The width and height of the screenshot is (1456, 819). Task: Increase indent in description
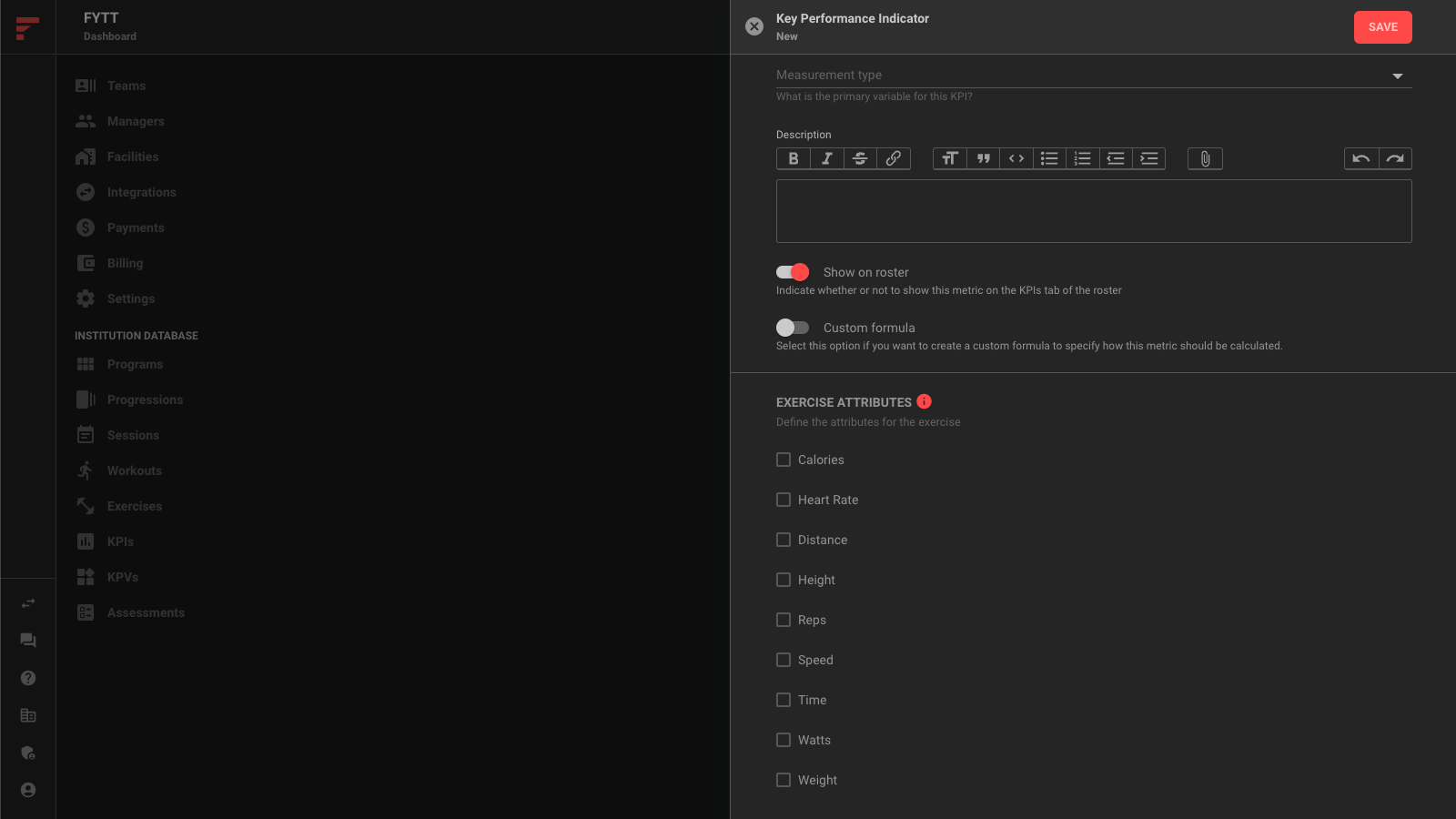click(x=1149, y=158)
